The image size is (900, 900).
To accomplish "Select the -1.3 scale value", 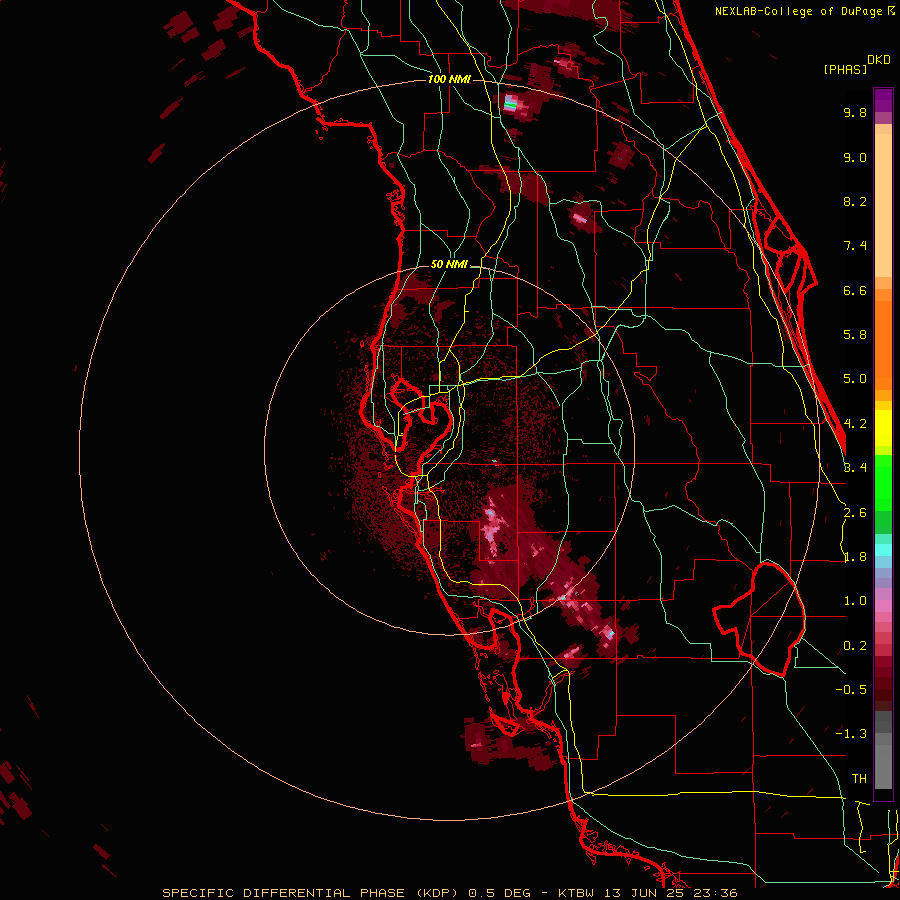I will pos(851,734).
